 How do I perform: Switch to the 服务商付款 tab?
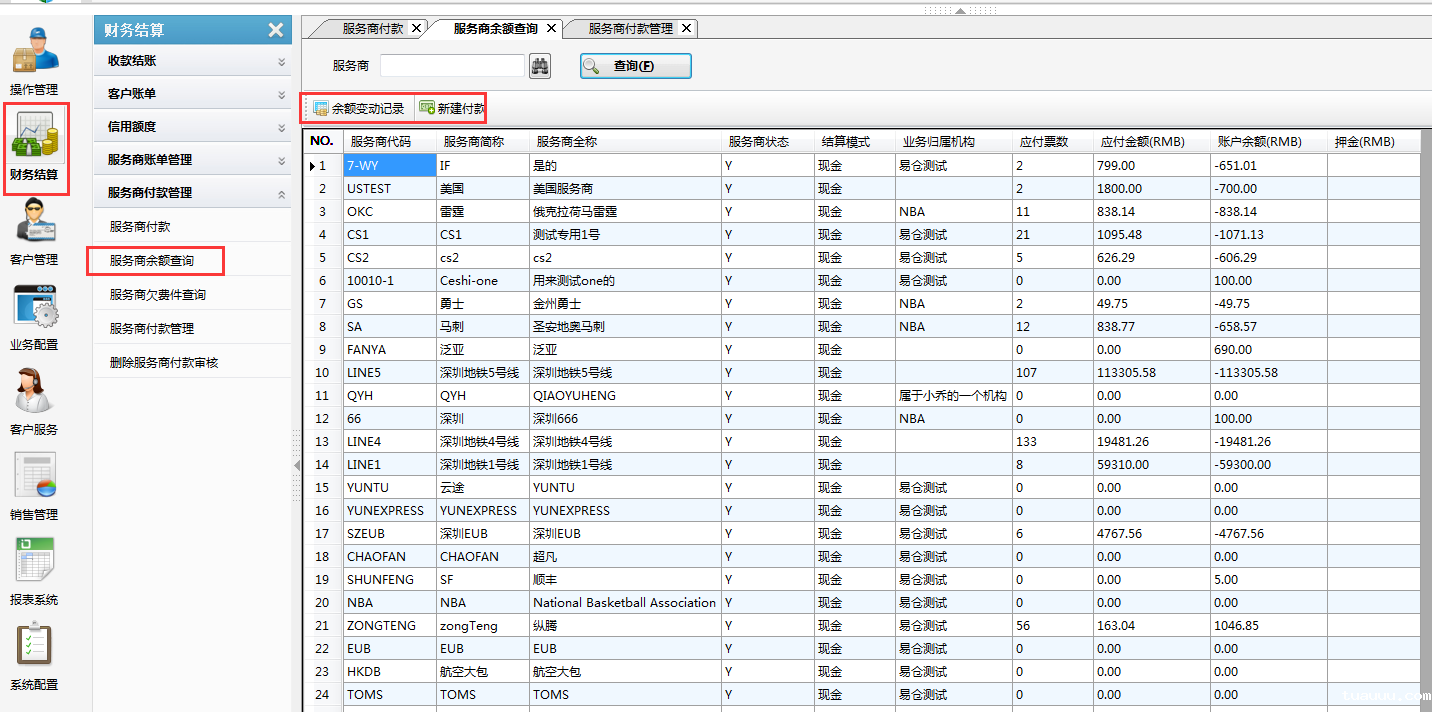[x=375, y=28]
